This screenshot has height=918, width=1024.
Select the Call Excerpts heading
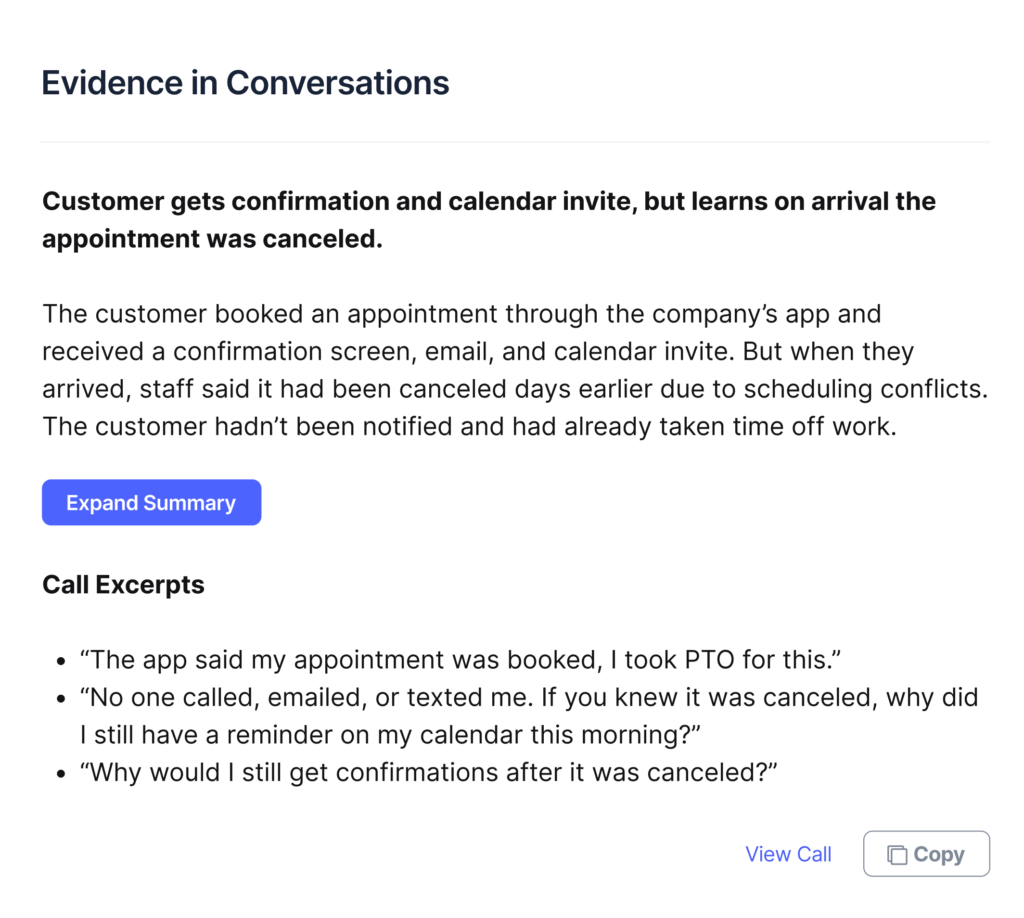pos(123,584)
